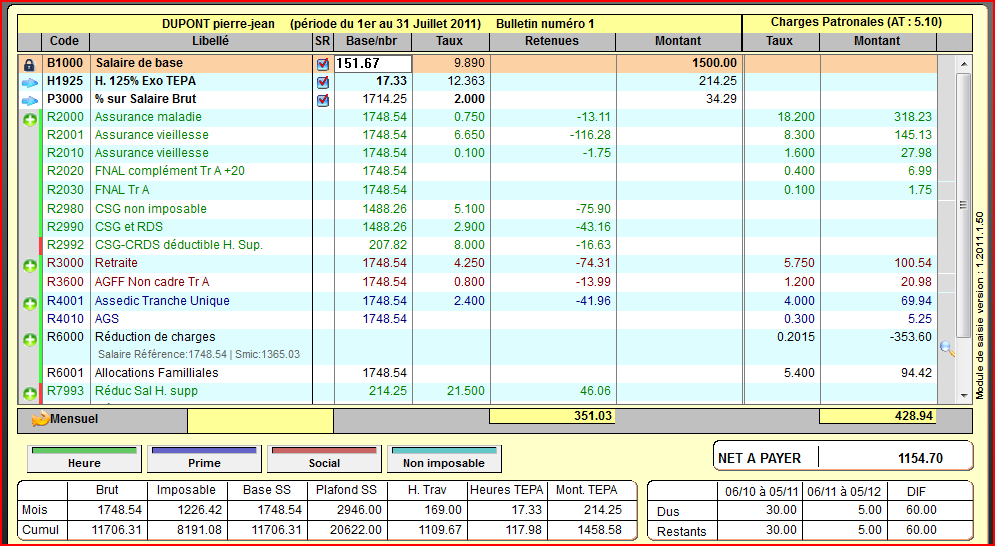Open the magnifier icon for Réduction de charges
This screenshot has width=995, height=546.
[947, 349]
